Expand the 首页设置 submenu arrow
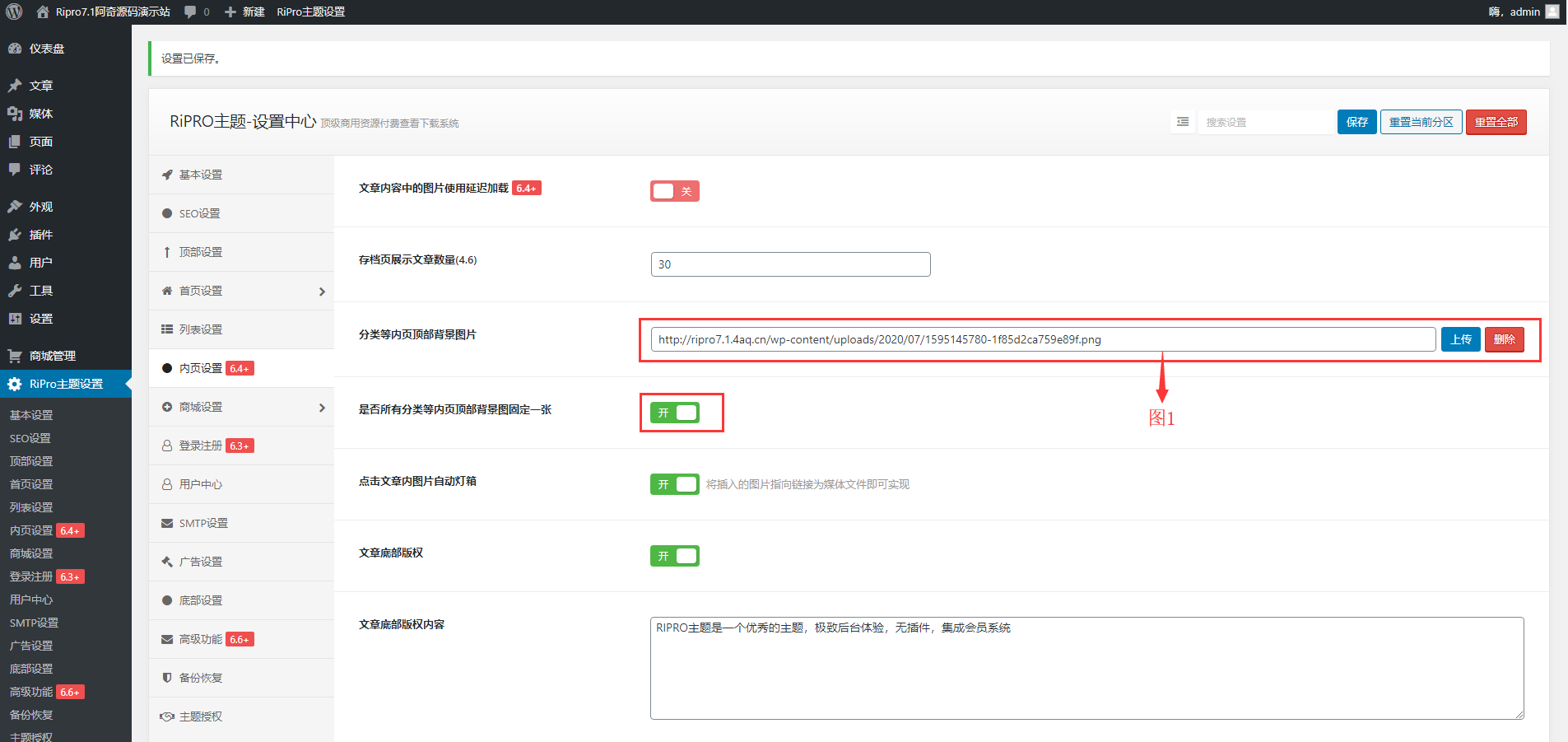Image resolution: width=1568 pixels, height=742 pixels. pyautogui.click(x=322, y=292)
